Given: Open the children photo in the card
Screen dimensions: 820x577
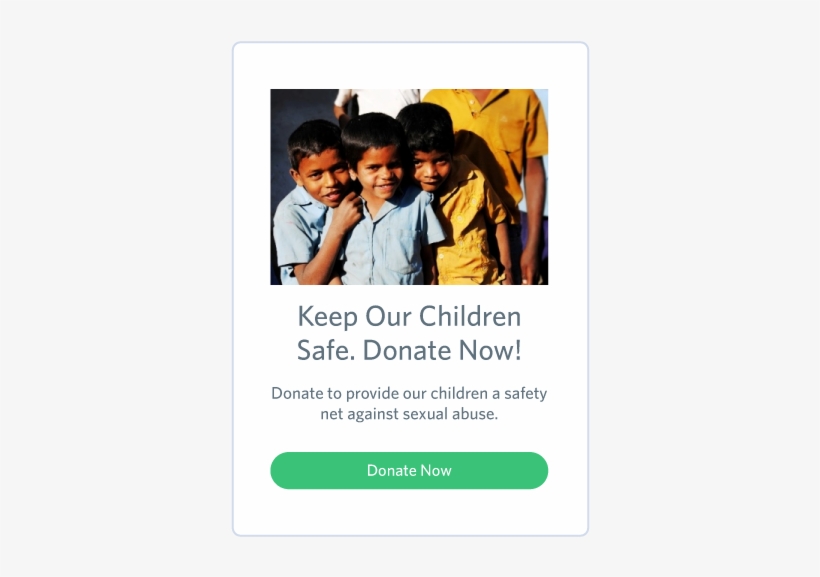Looking at the screenshot, I should [409, 187].
